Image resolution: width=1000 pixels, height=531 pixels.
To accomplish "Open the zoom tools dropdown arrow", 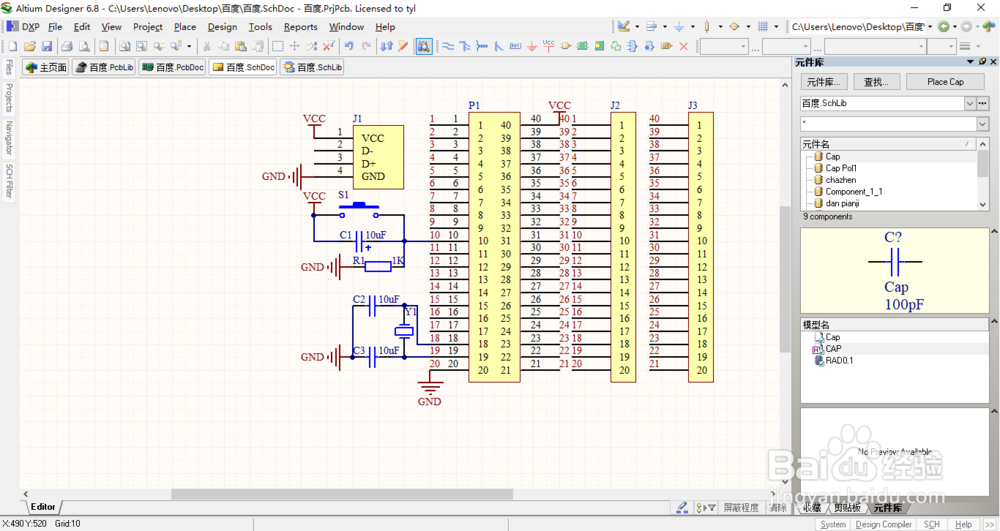I will click(189, 46).
